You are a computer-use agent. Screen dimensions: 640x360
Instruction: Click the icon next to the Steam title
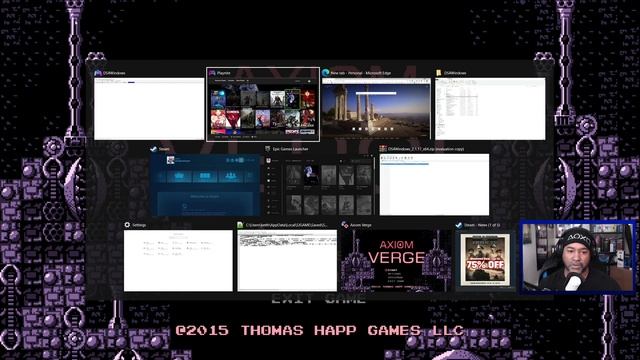(153, 149)
